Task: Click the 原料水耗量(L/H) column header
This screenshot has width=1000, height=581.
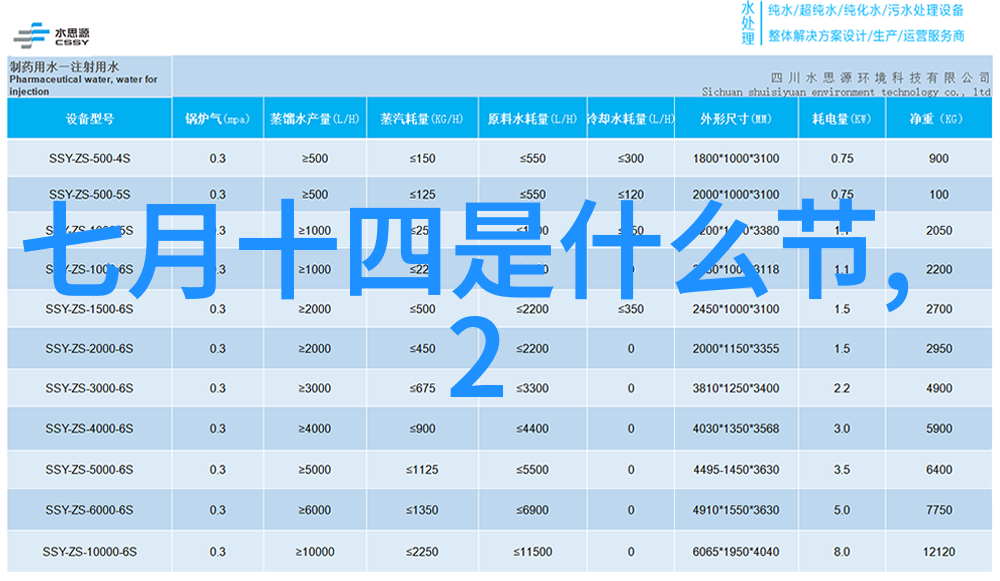Action: (x=532, y=119)
